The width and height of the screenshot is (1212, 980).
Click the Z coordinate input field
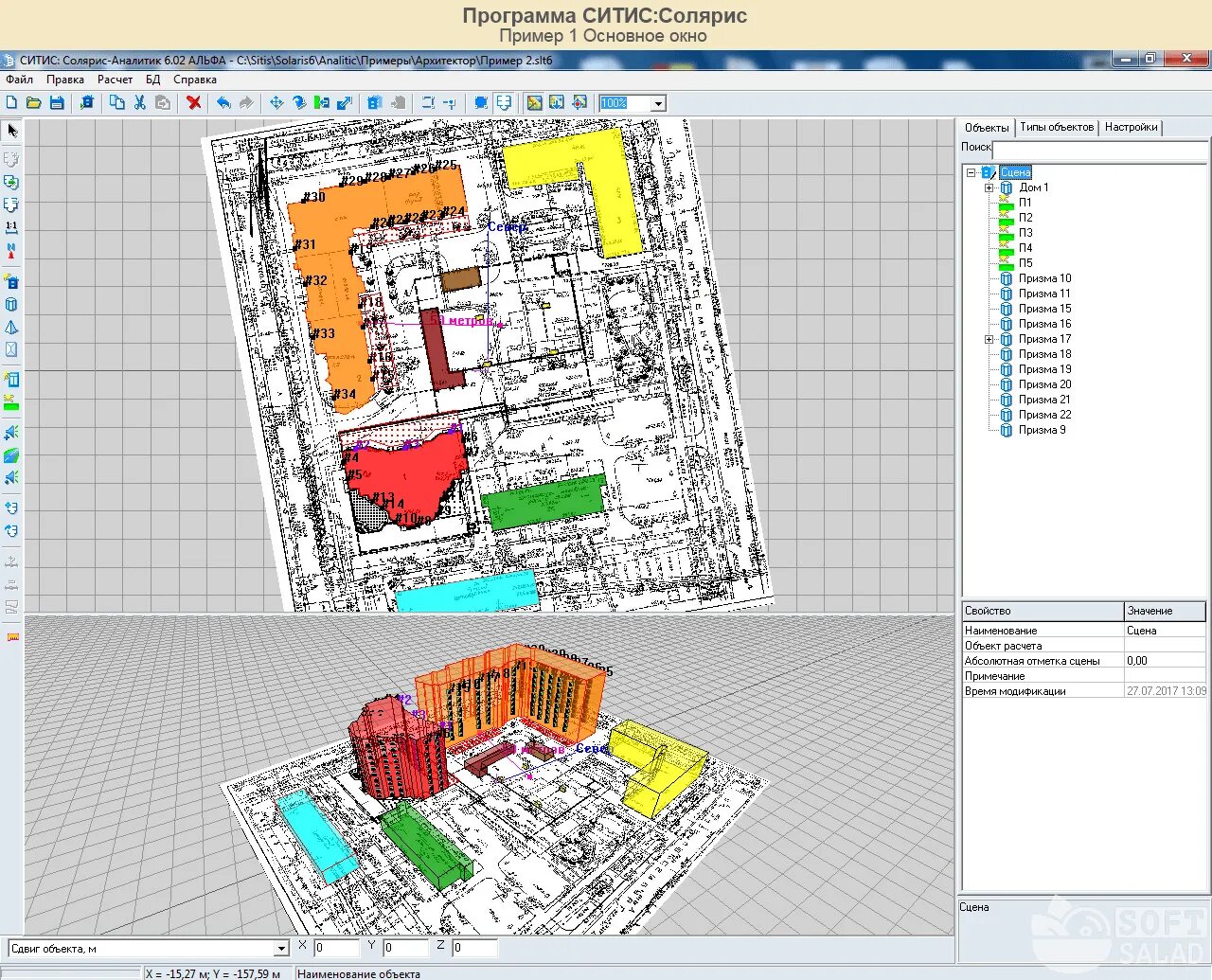click(474, 947)
